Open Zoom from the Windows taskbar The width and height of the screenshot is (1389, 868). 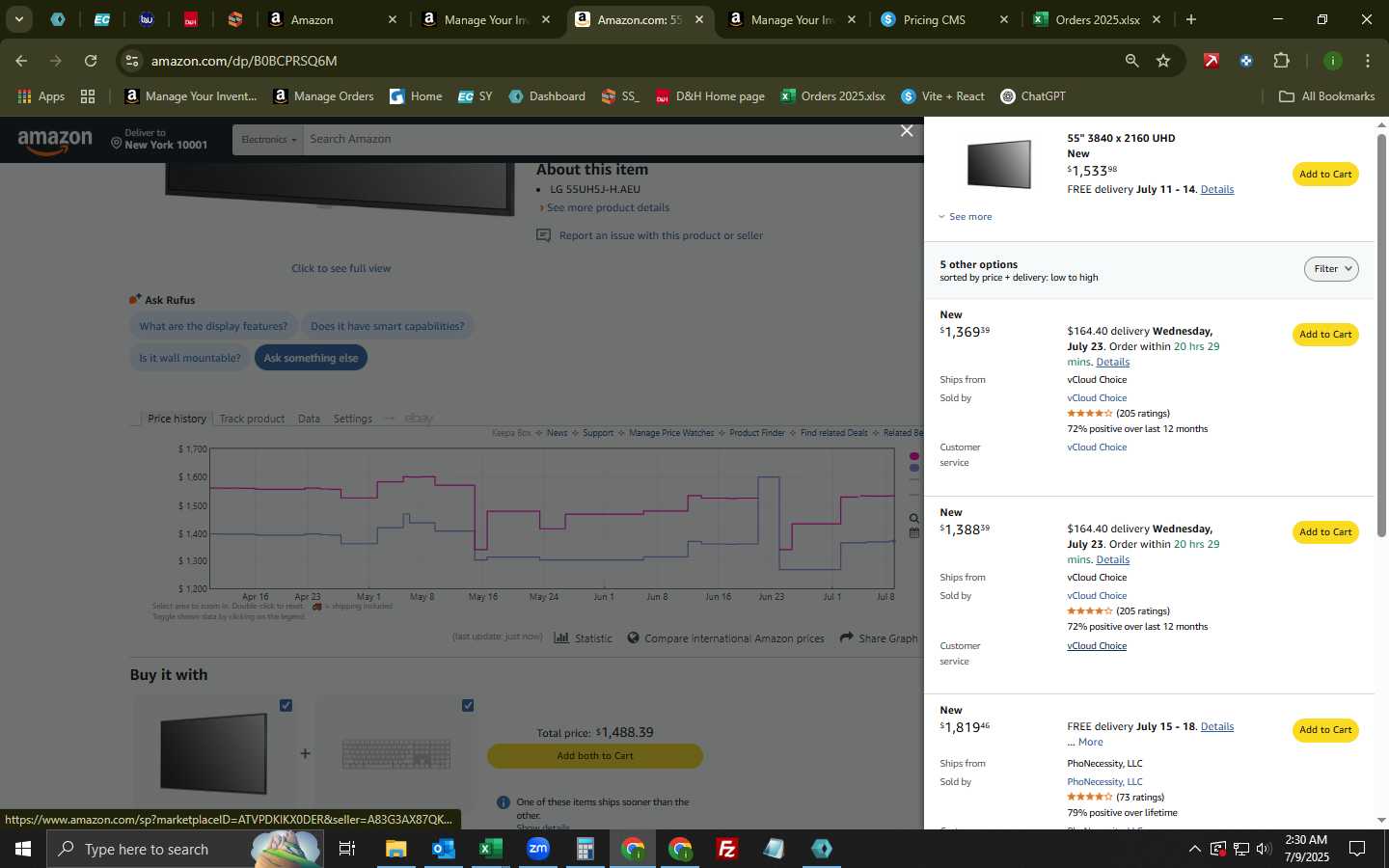pyautogui.click(x=537, y=849)
